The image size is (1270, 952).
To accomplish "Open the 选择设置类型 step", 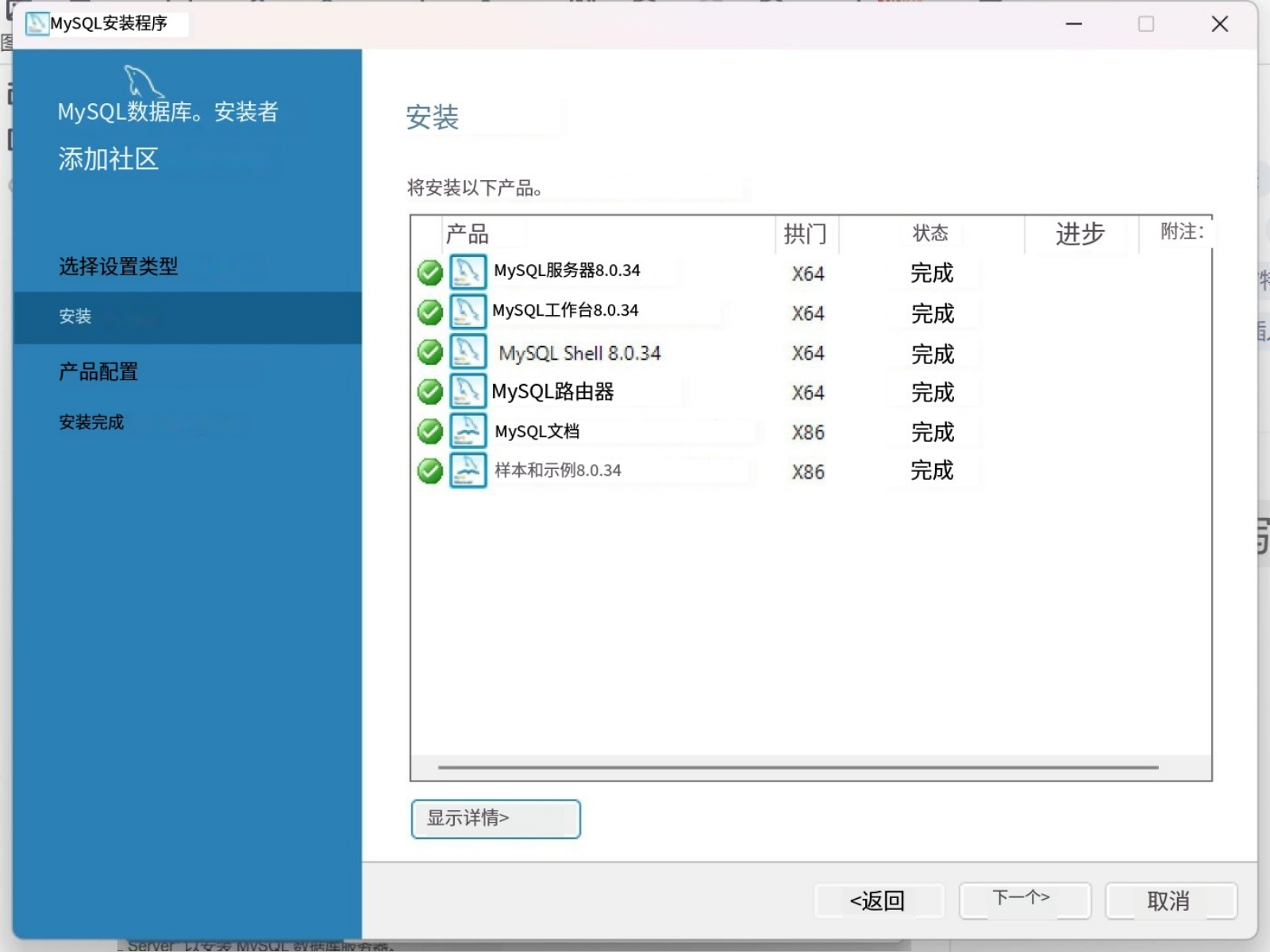I will [x=118, y=267].
